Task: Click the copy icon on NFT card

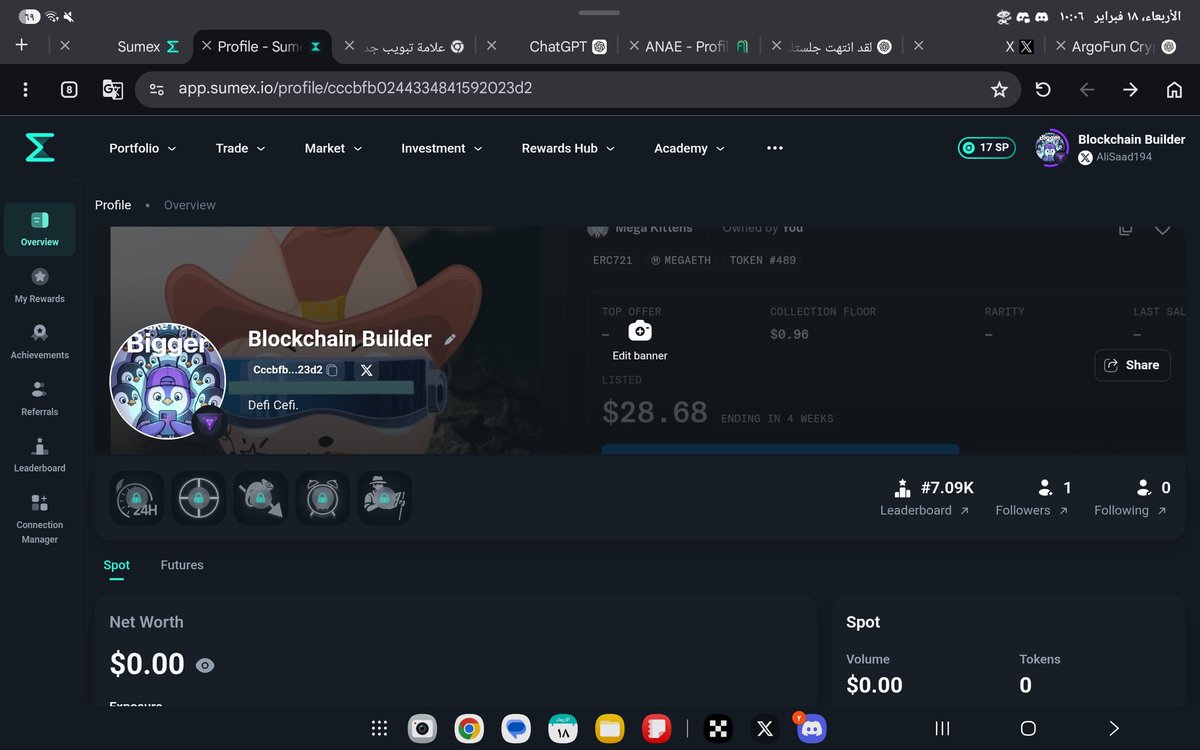Action: 1125,230
